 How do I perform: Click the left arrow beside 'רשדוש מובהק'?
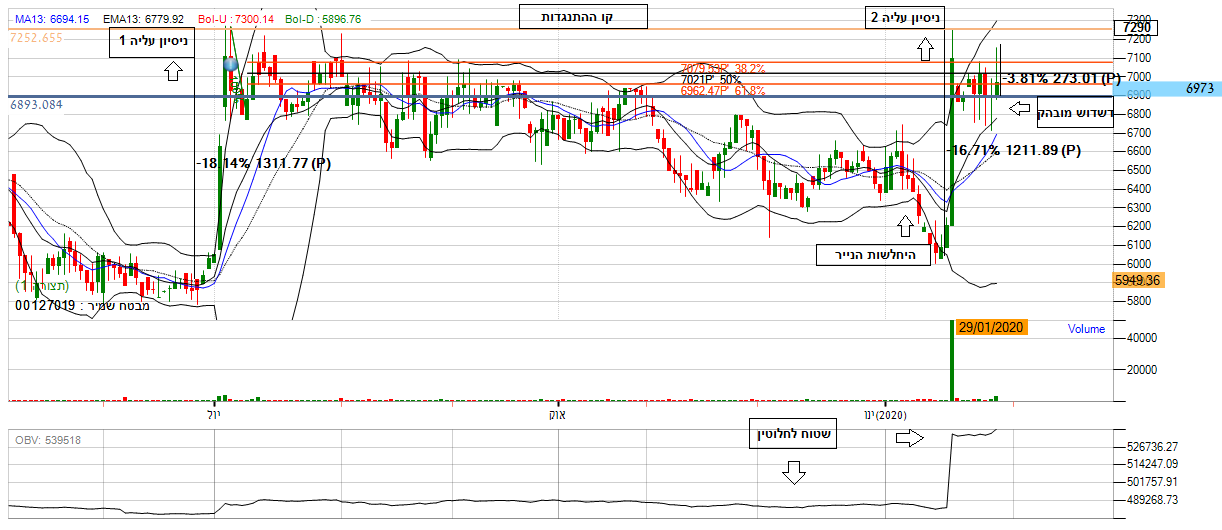pyautogui.click(x=1019, y=108)
